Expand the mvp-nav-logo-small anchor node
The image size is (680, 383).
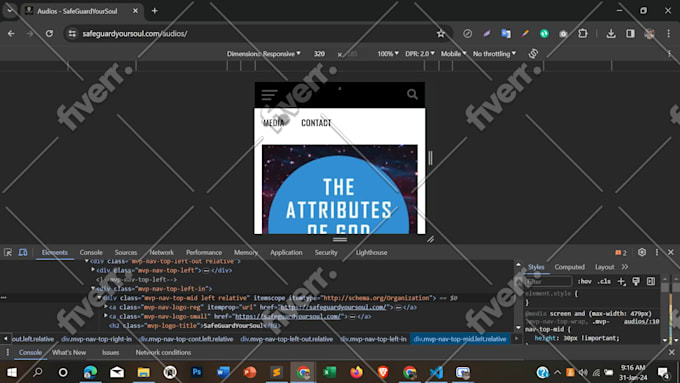coord(106,316)
